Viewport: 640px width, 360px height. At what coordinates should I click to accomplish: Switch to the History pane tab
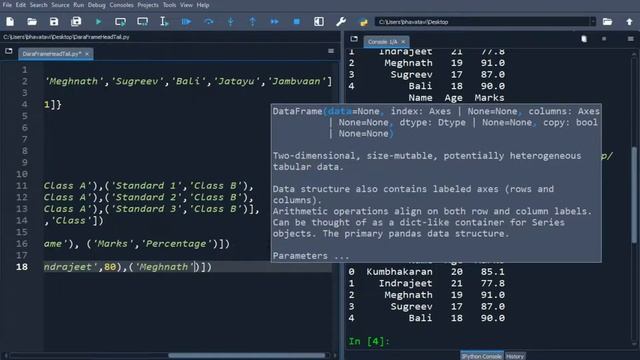click(x=515, y=356)
